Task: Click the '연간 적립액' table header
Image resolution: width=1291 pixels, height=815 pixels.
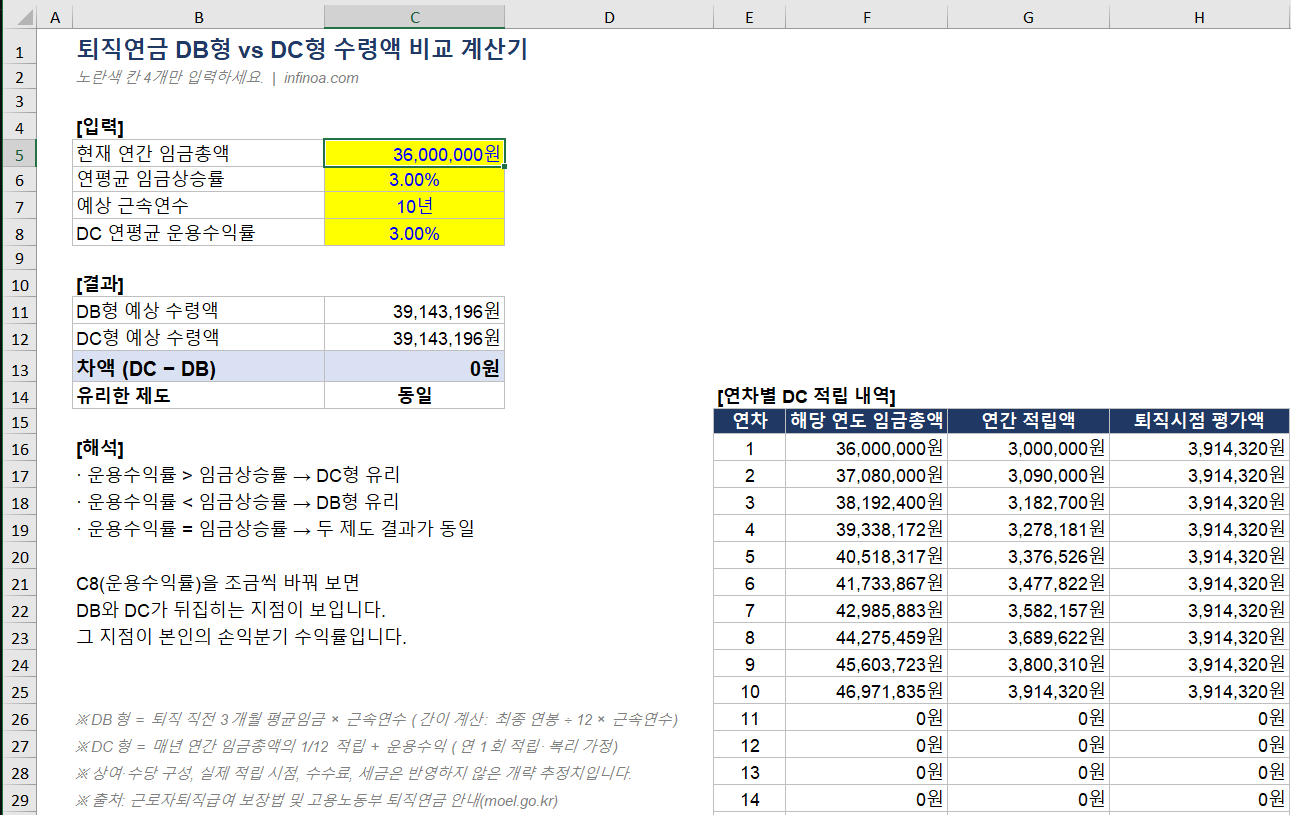Action: click(1028, 421)
